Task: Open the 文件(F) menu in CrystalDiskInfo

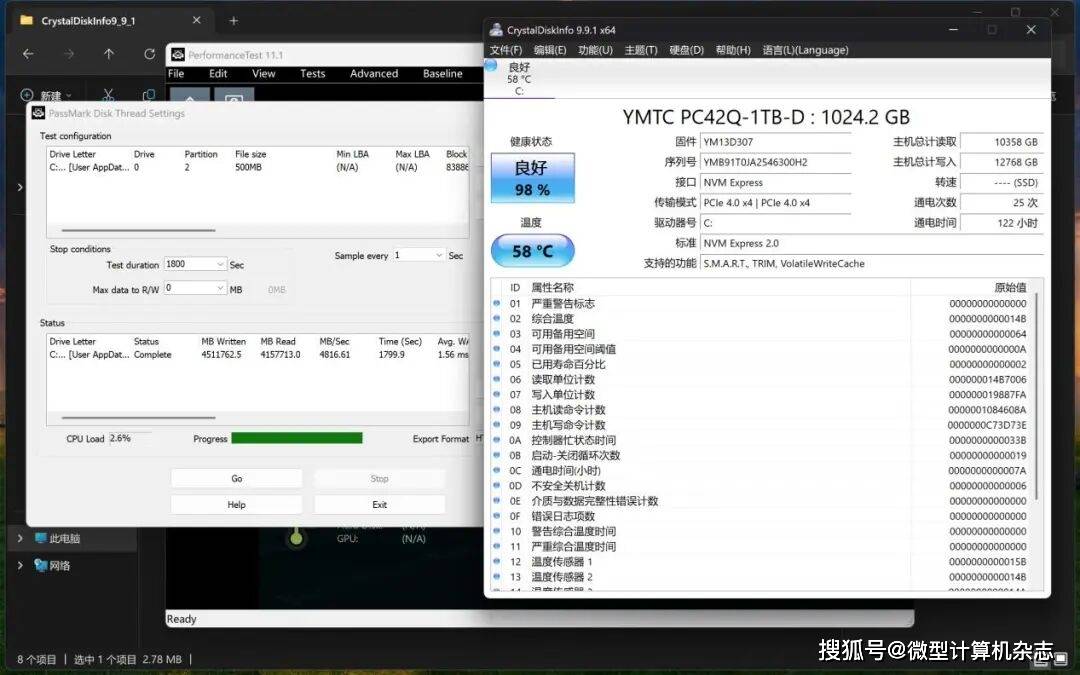Action: click(506, 50)
